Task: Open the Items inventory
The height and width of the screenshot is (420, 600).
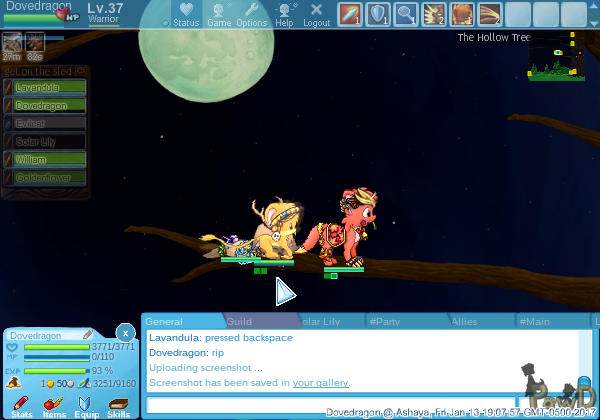Action: 54,405
